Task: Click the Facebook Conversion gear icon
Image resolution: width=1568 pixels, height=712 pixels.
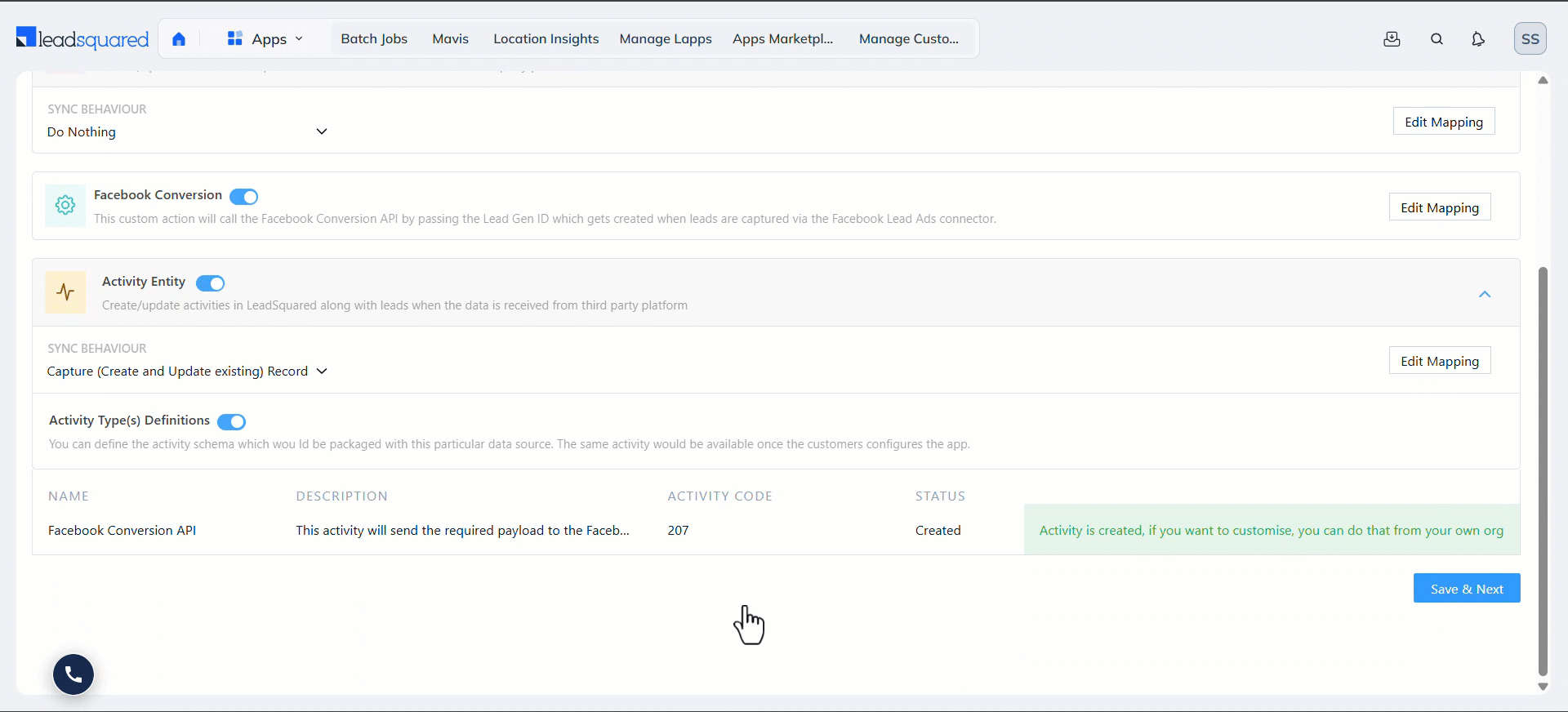Action: [65, 205]
